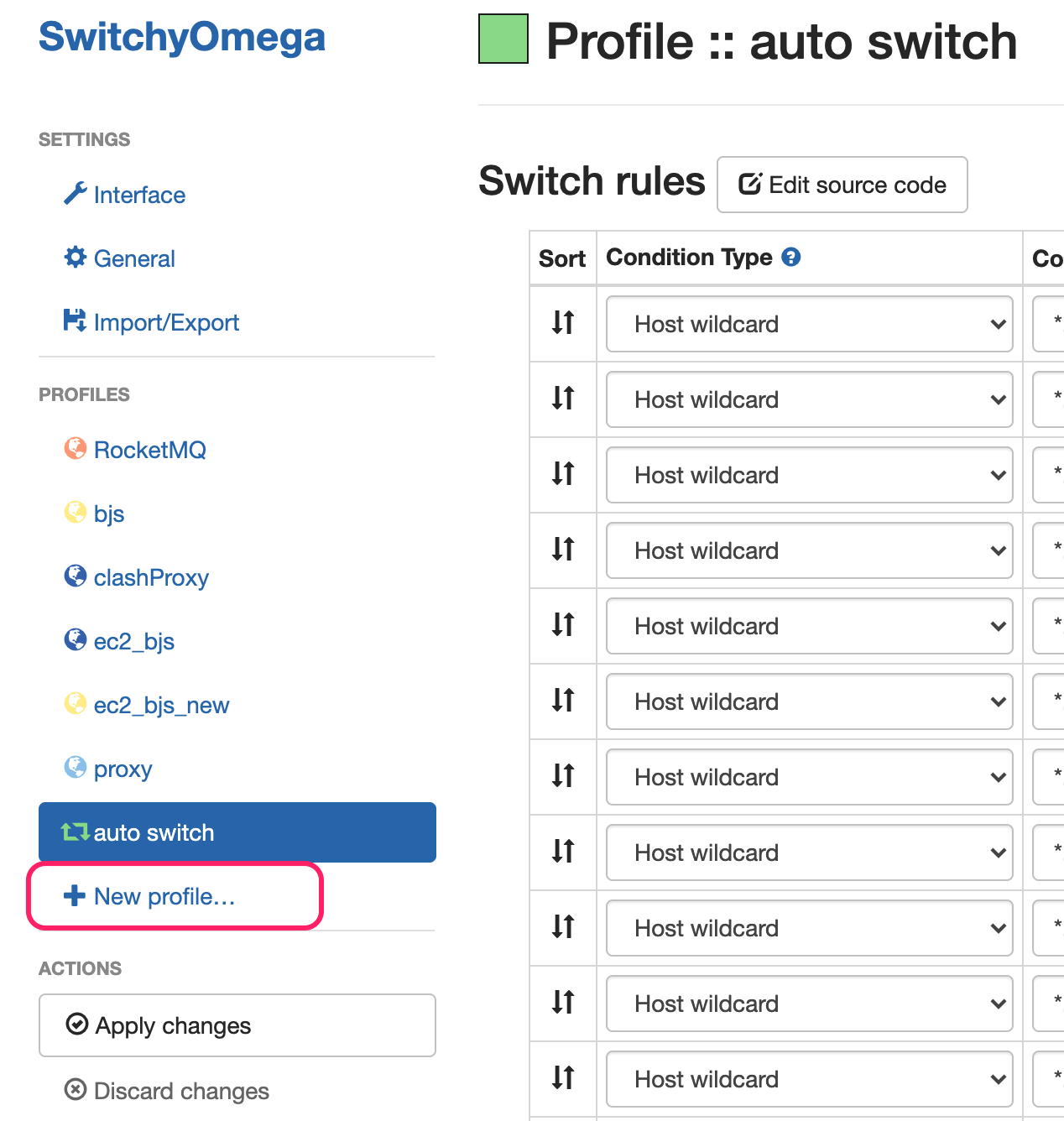Click the yellow globe icon for bjs
Screen dimensions: 1064x1121
pos(76,512)
